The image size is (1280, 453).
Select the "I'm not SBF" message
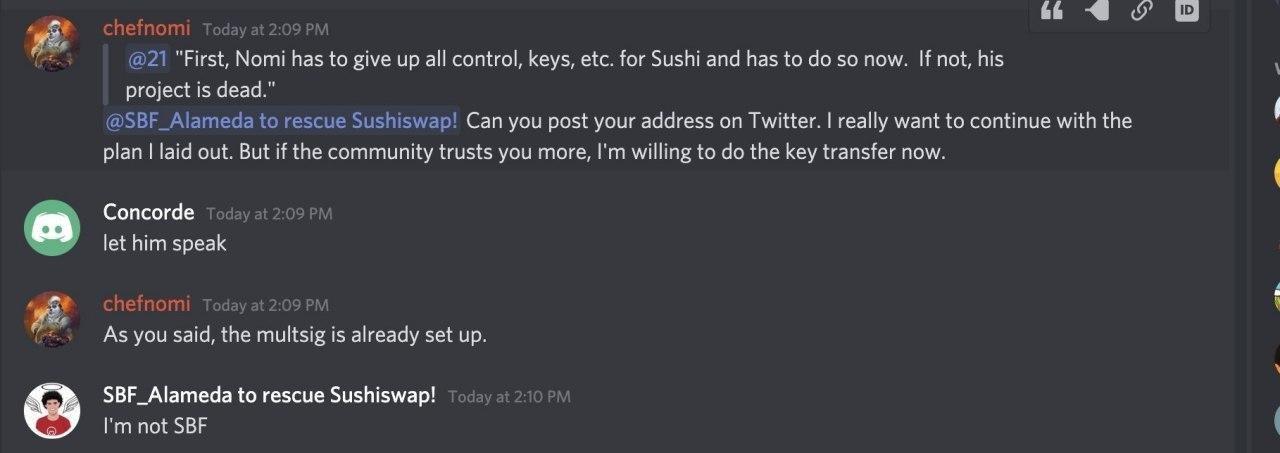click(x=155, y=425)
